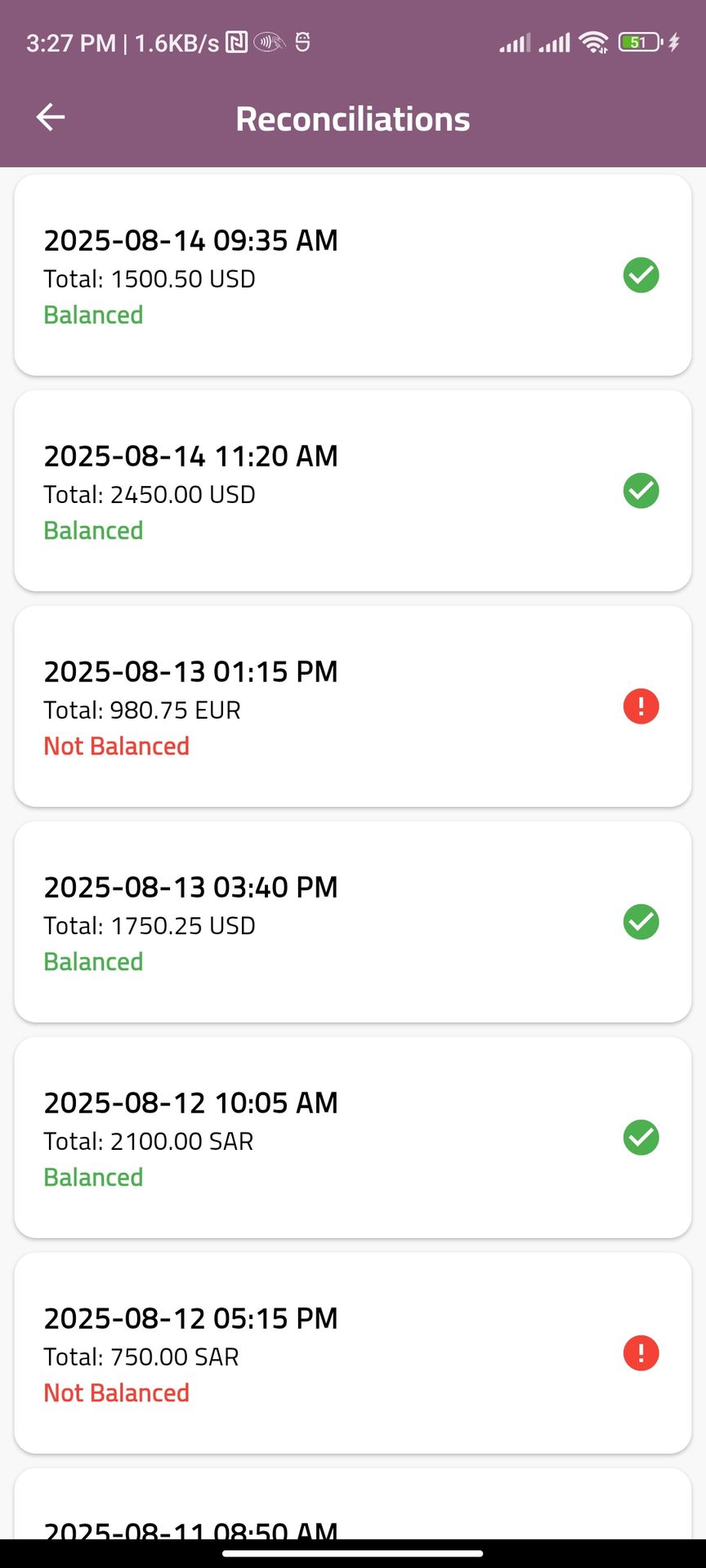Click green checkmark on 09:35 AM reconciliation

641,275
